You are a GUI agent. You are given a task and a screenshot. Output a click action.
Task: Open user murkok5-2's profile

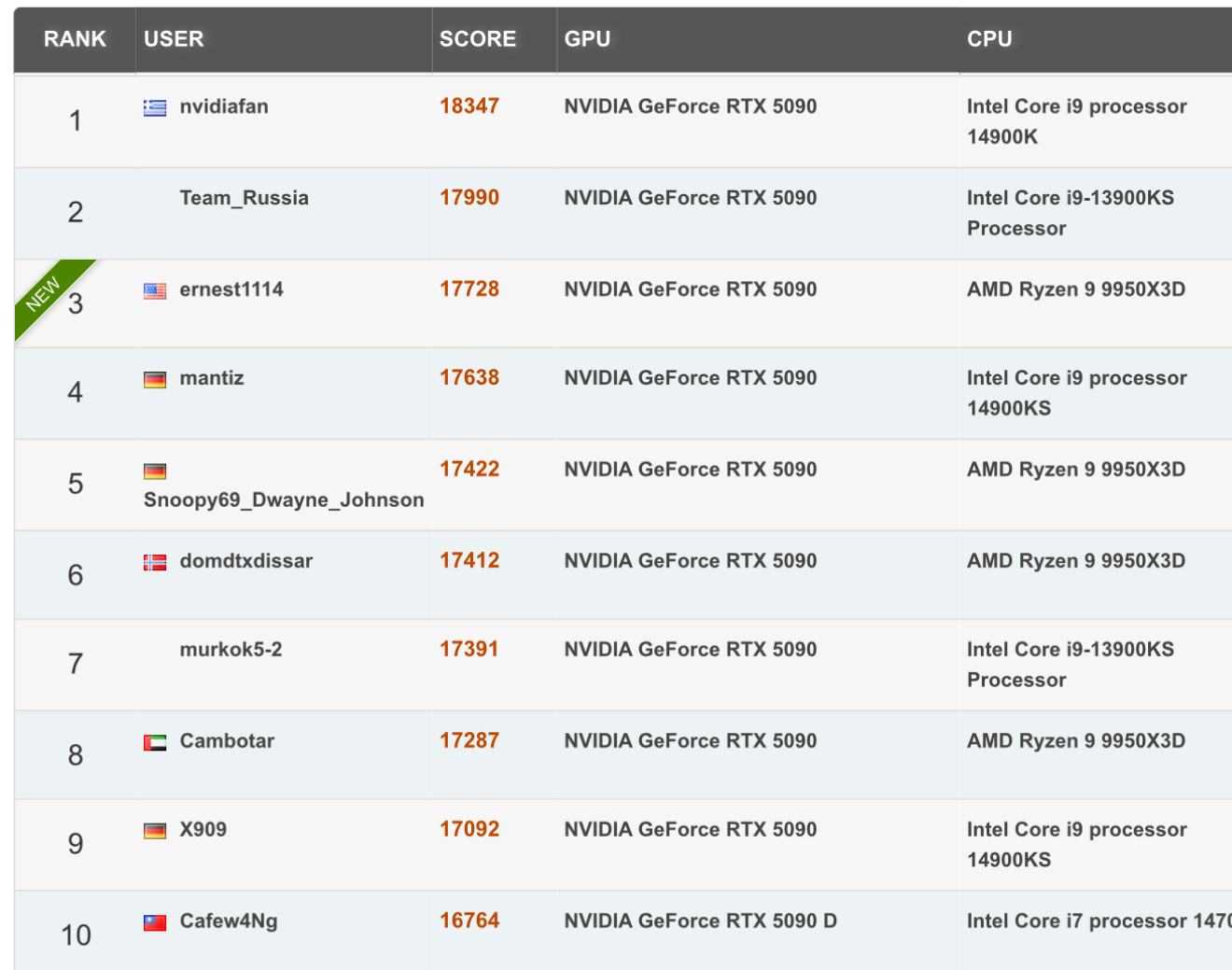click(x=231, y=650)
